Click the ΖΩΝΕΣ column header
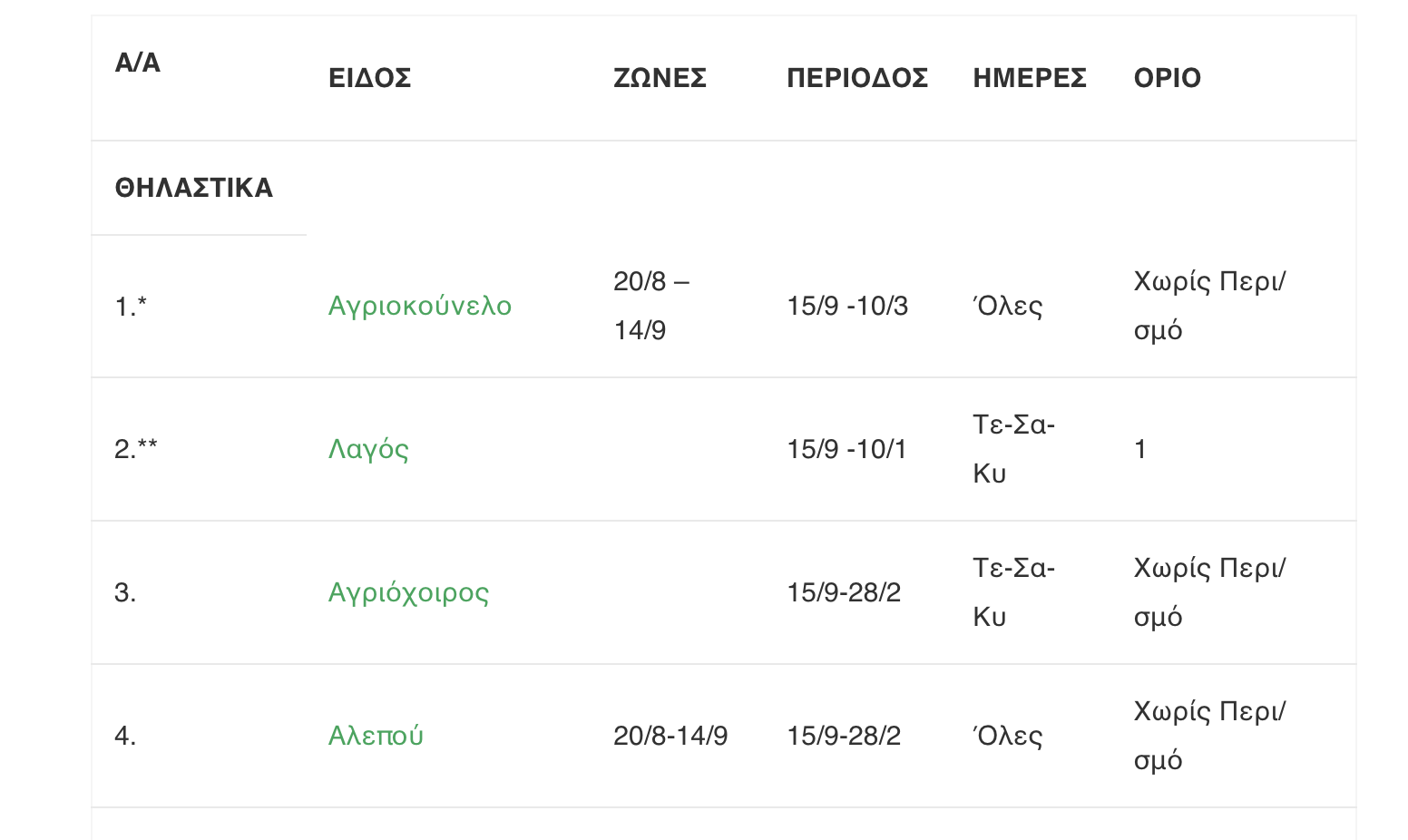Viewport: 1408px width, 840px height. coord(660,78)
